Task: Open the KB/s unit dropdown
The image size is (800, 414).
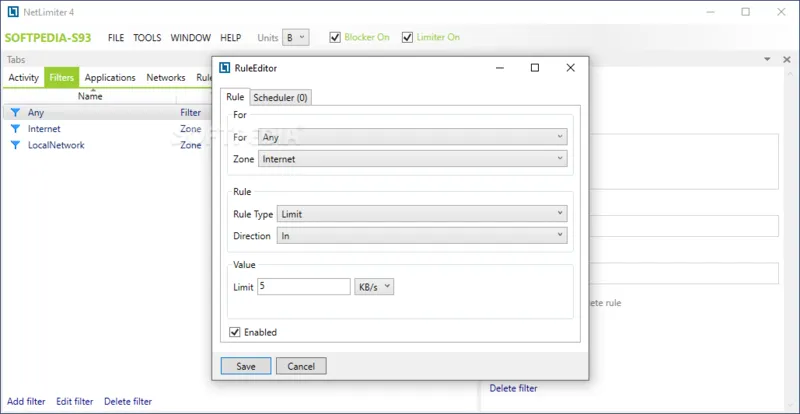Action: (374, 286)
